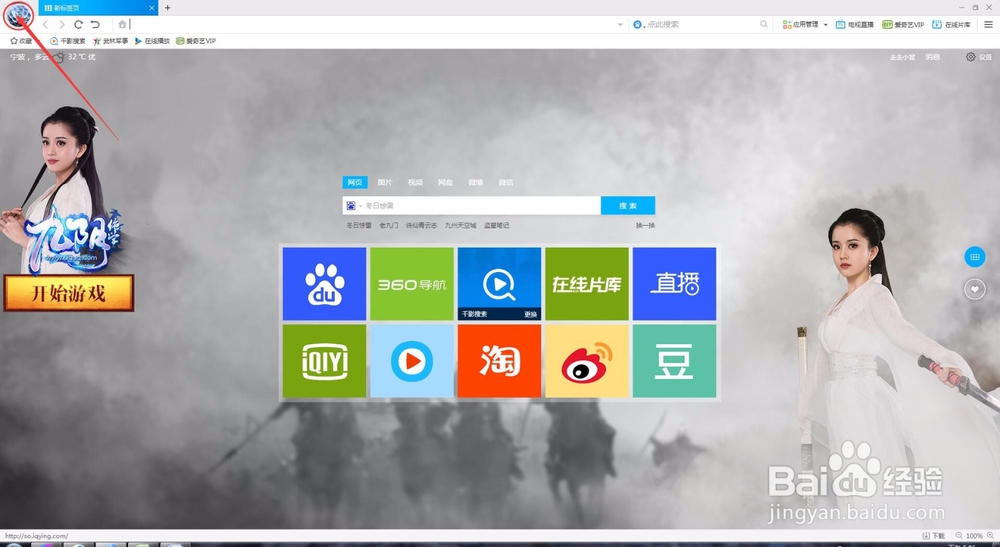Open the iQIYI tile

324,361
